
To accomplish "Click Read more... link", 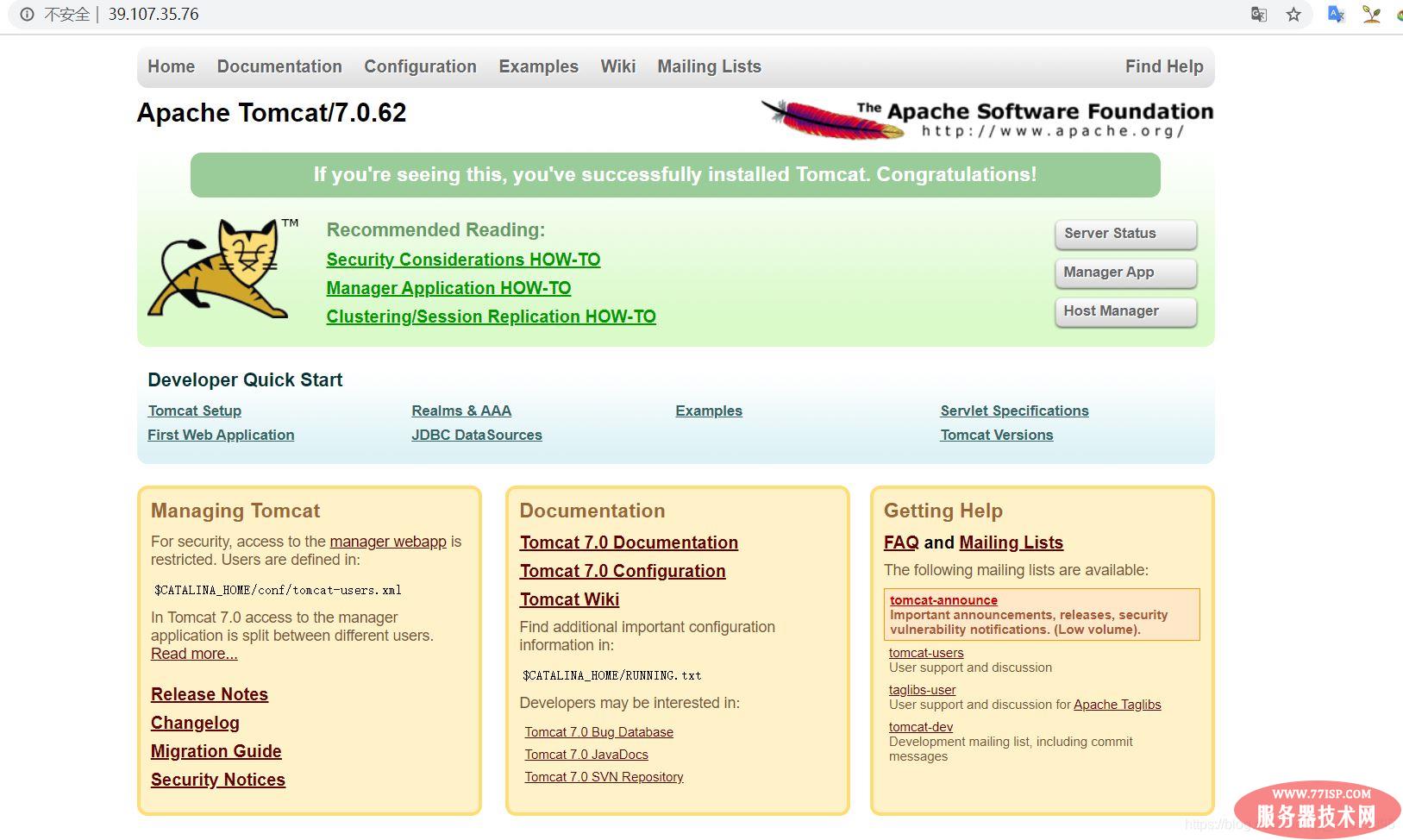I will pos(194,654).
